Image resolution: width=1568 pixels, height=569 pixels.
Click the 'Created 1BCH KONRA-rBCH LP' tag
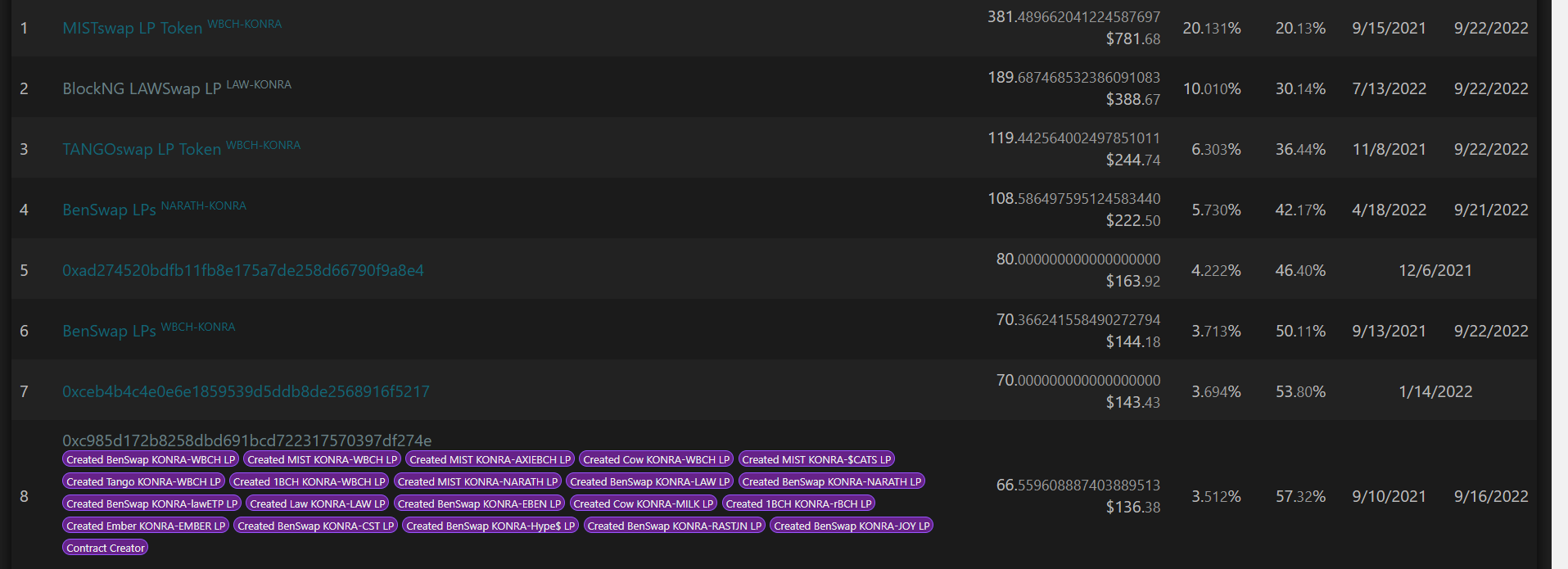click(798, 504)
